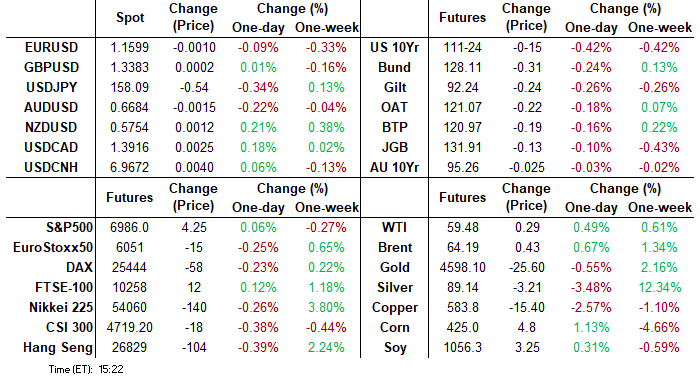This screenshot has width=700, height=379.
Task: Click the Gold futures price 4598.10
Action: [x=462, y=268]
